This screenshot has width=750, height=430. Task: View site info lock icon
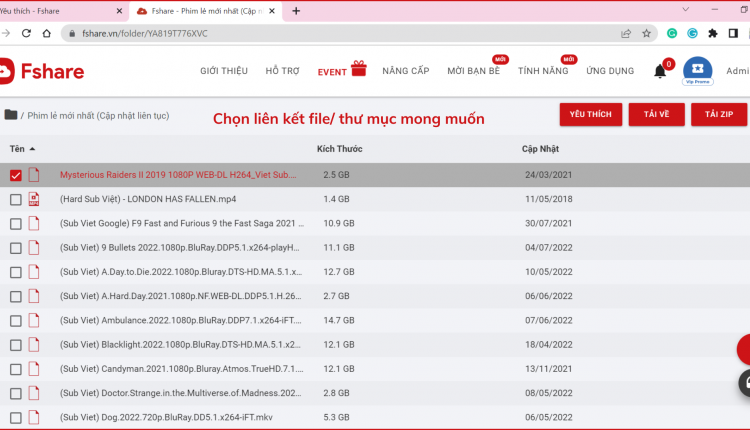72,33
